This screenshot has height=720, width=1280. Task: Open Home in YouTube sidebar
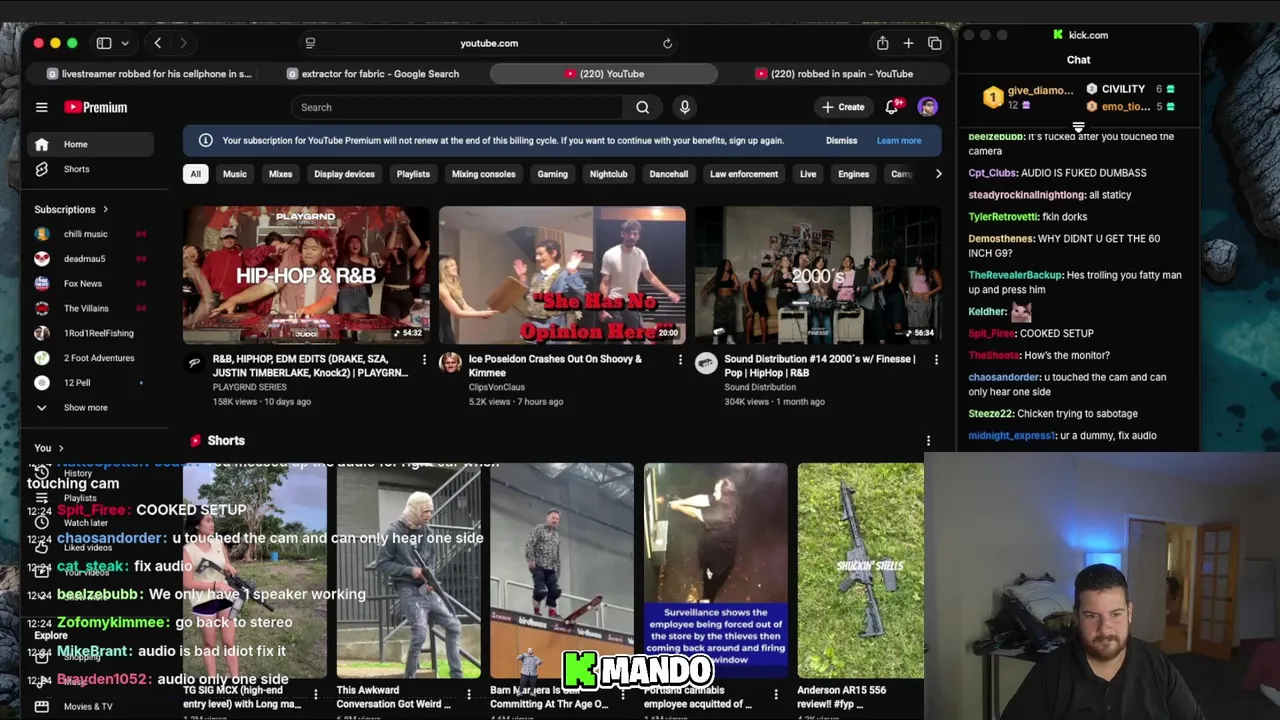(x=92, y=144)
